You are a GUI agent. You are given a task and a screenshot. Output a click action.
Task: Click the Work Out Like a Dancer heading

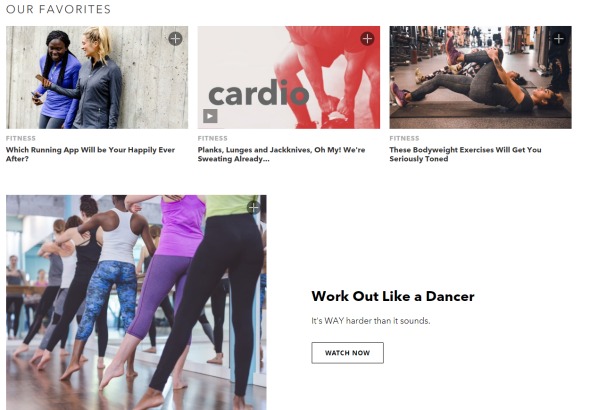pos(393,296)
